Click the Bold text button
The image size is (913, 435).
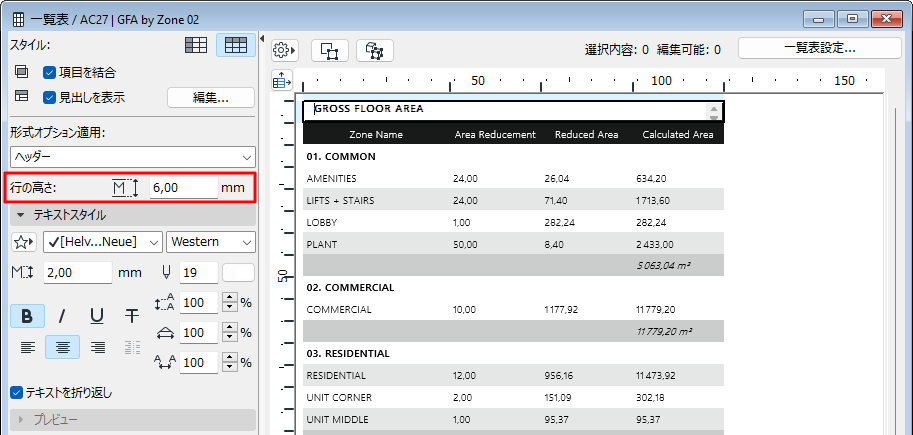[27, 316]
